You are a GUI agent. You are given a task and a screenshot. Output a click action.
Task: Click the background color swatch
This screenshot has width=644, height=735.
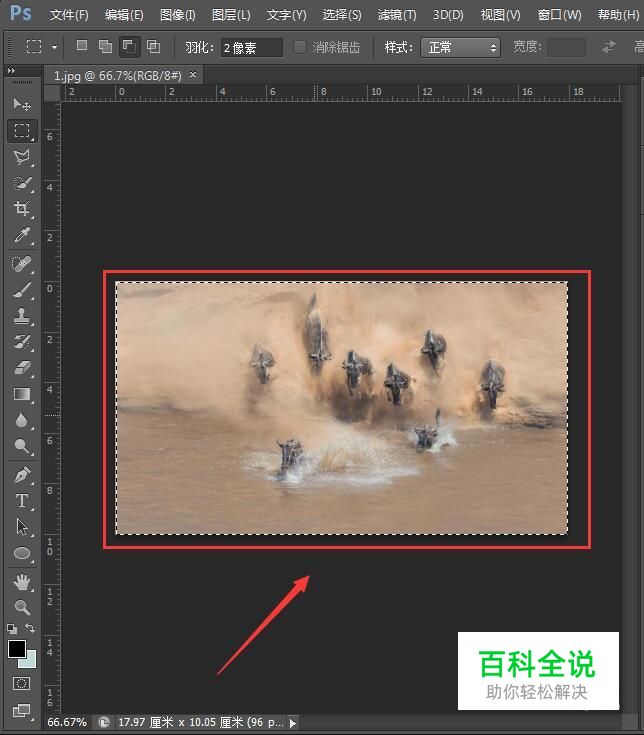(30, 661)
